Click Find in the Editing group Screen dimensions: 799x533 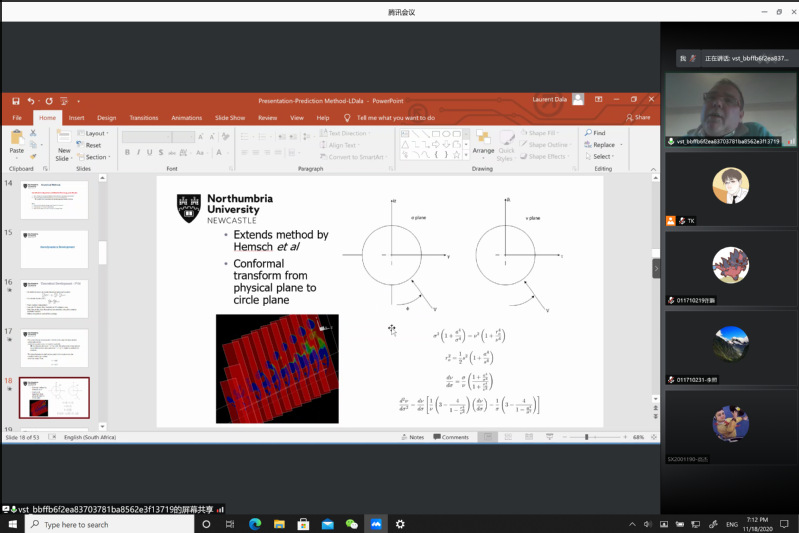598,133
